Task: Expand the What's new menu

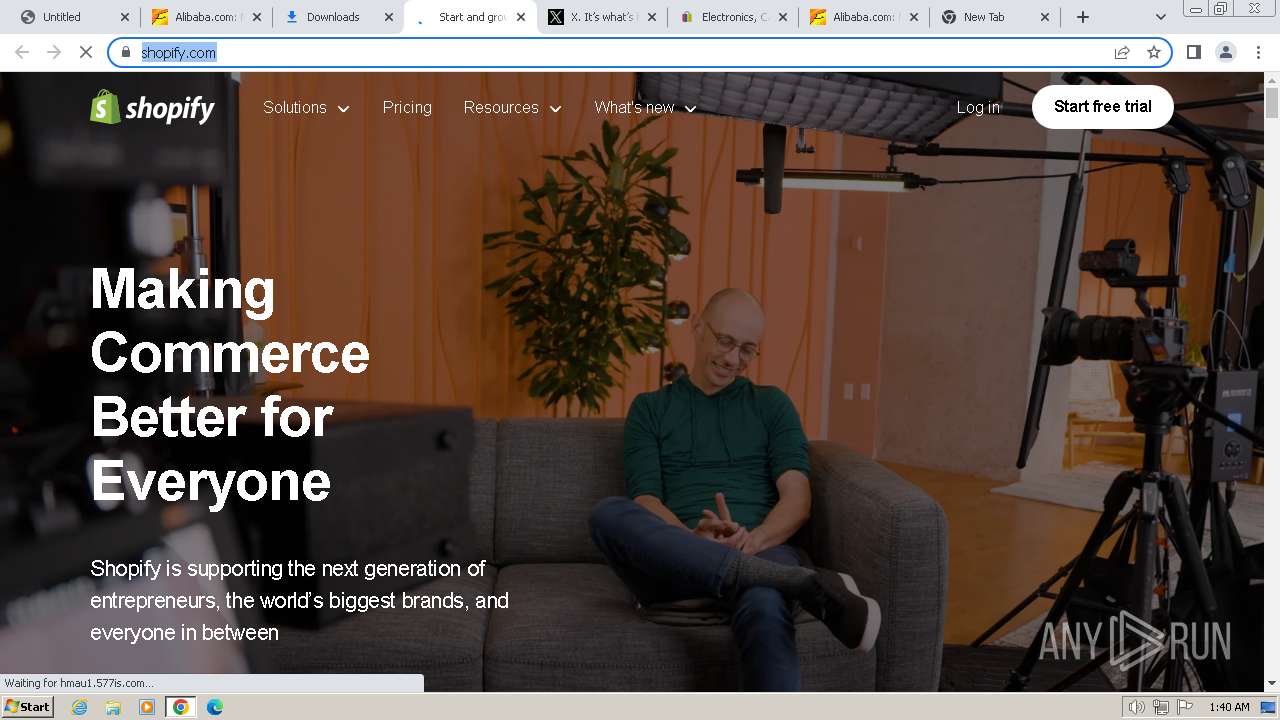Action: point(645,107)
